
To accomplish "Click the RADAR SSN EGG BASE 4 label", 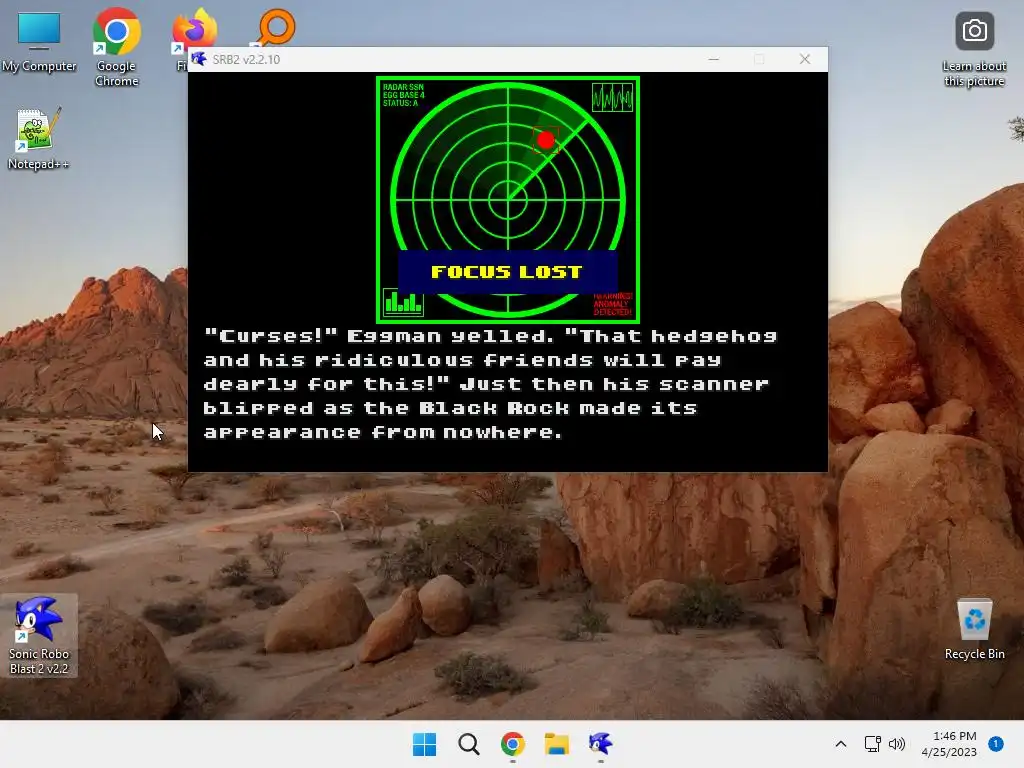I will [x=404, y=95].
